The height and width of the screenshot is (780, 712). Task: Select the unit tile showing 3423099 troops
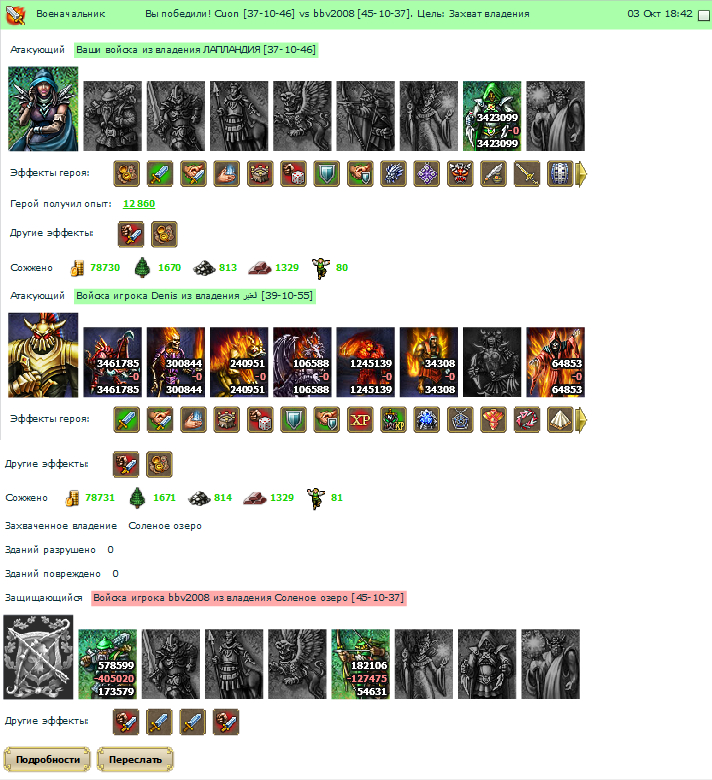click(492, 116)
